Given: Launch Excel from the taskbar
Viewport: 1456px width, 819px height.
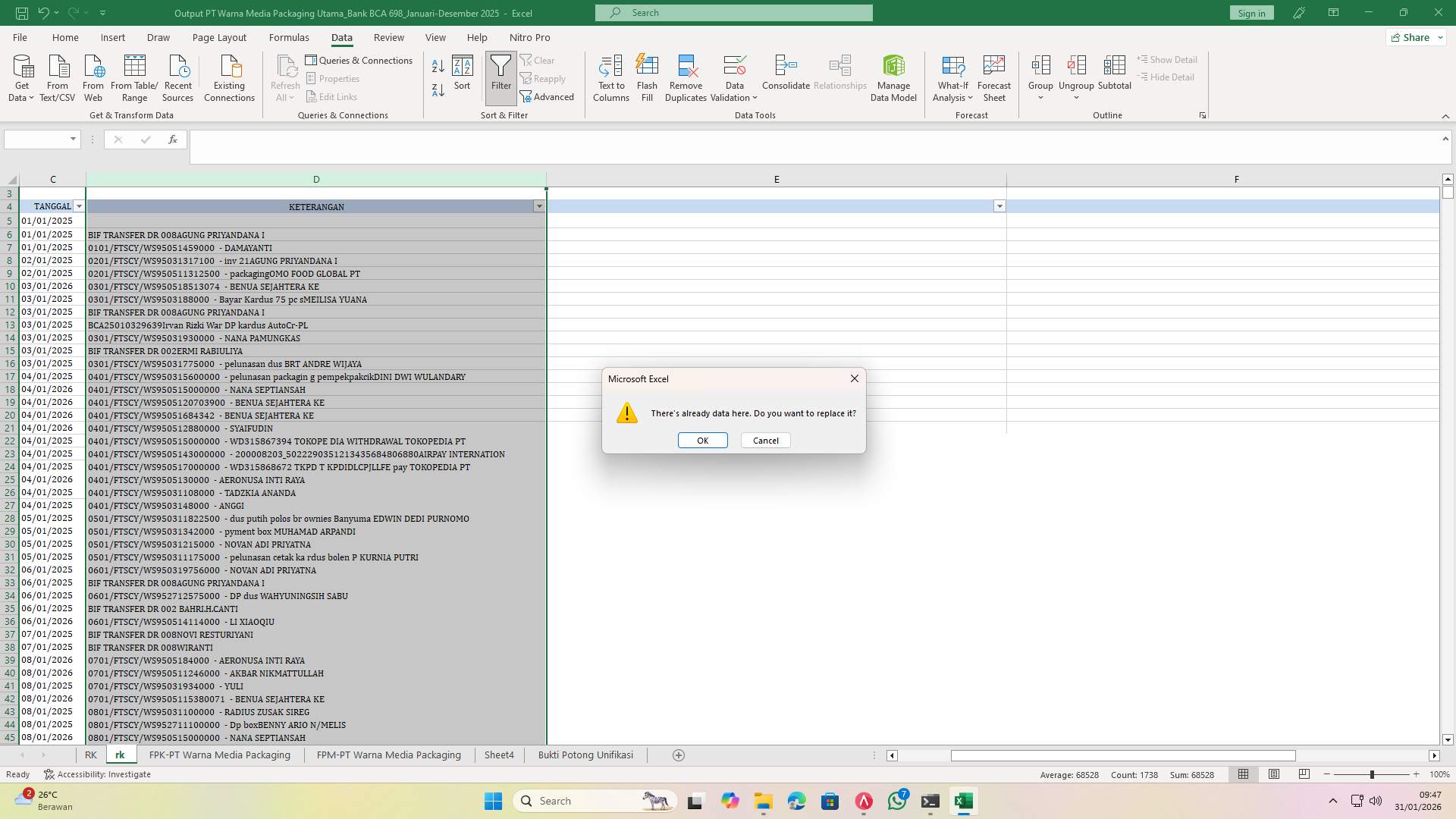Looking at the screenshot, I should (964, 801).
